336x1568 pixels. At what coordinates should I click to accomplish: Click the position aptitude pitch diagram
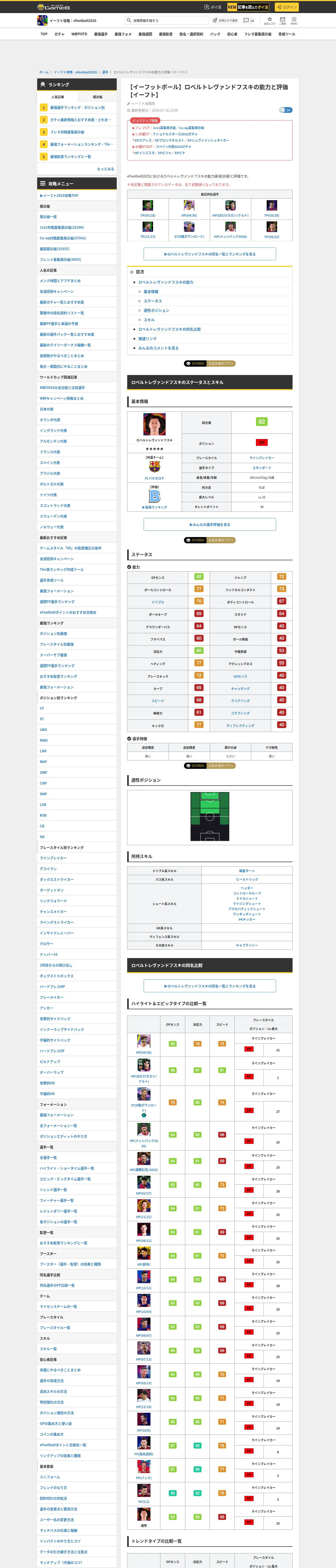[210, 816]
